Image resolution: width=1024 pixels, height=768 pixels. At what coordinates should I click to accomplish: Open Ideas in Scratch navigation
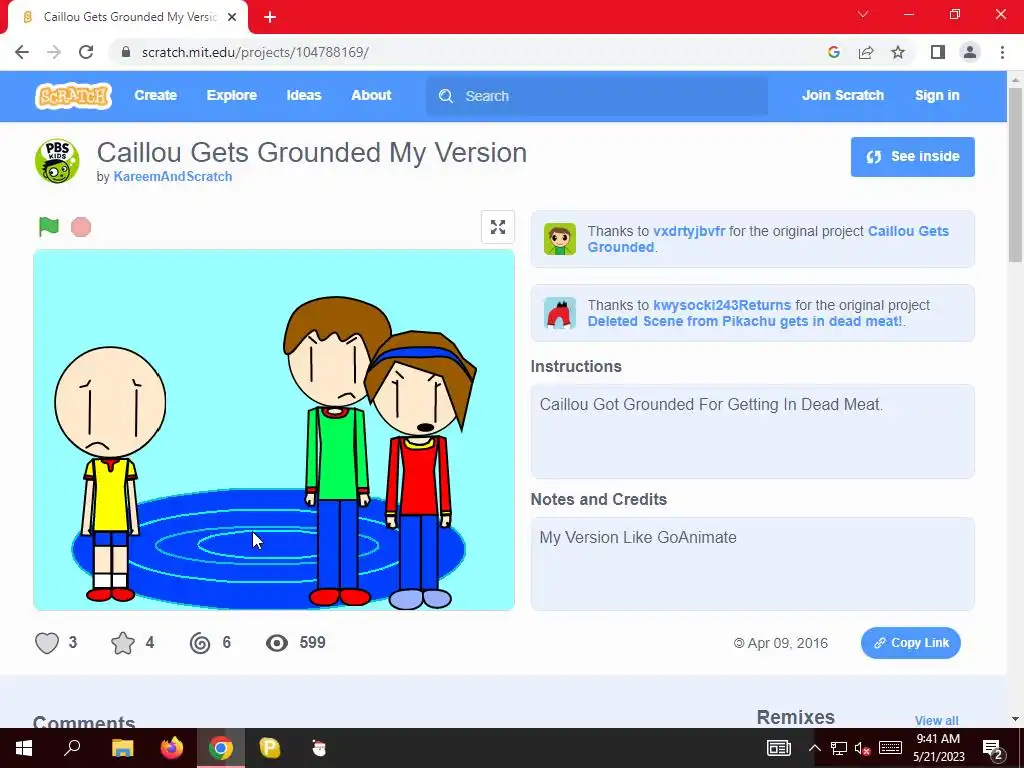pos(304,95)
